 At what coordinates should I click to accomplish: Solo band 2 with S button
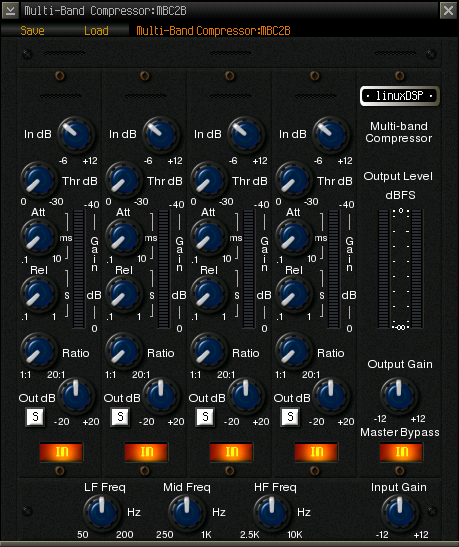click(x=120, y=417)
